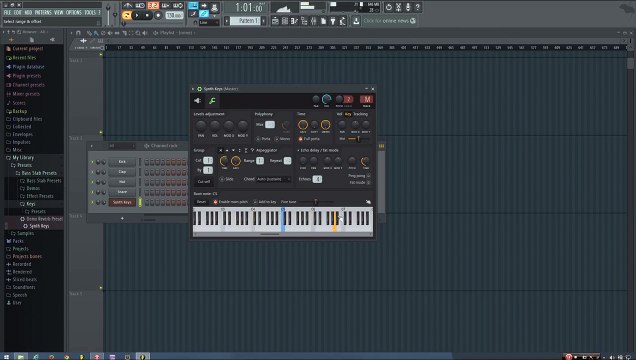Screen dimensions: 636x360
Task: Open the VIEW menu
Action: [59, 13]
